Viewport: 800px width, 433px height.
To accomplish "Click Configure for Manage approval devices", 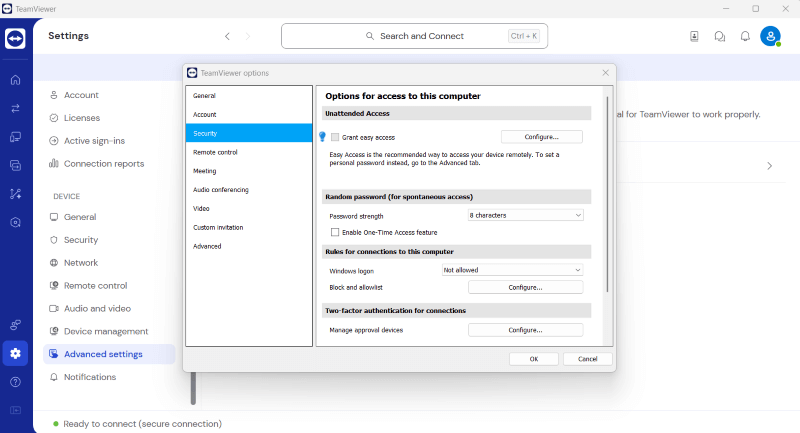I will pyautogui.click(x=526, y=330).
